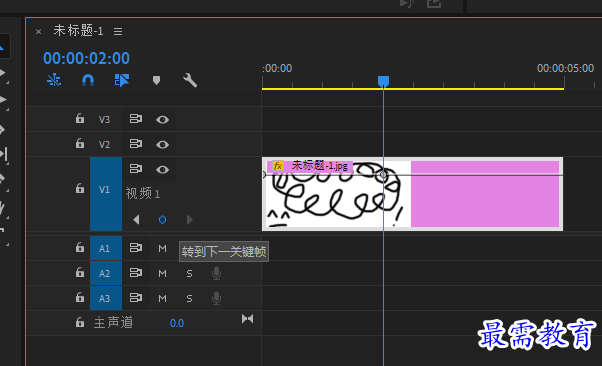Screen dimensions: 602x366
Task: Click the playhead marker on the ruler
Action: tap(383, 81)
